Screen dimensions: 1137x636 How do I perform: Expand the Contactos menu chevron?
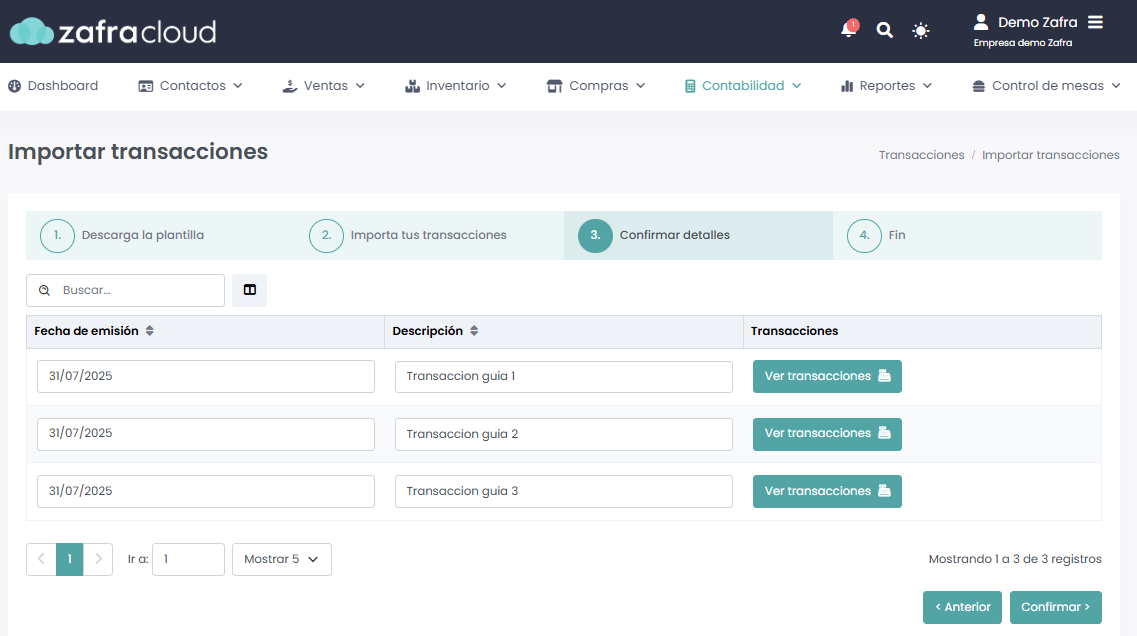coord(238,86)
